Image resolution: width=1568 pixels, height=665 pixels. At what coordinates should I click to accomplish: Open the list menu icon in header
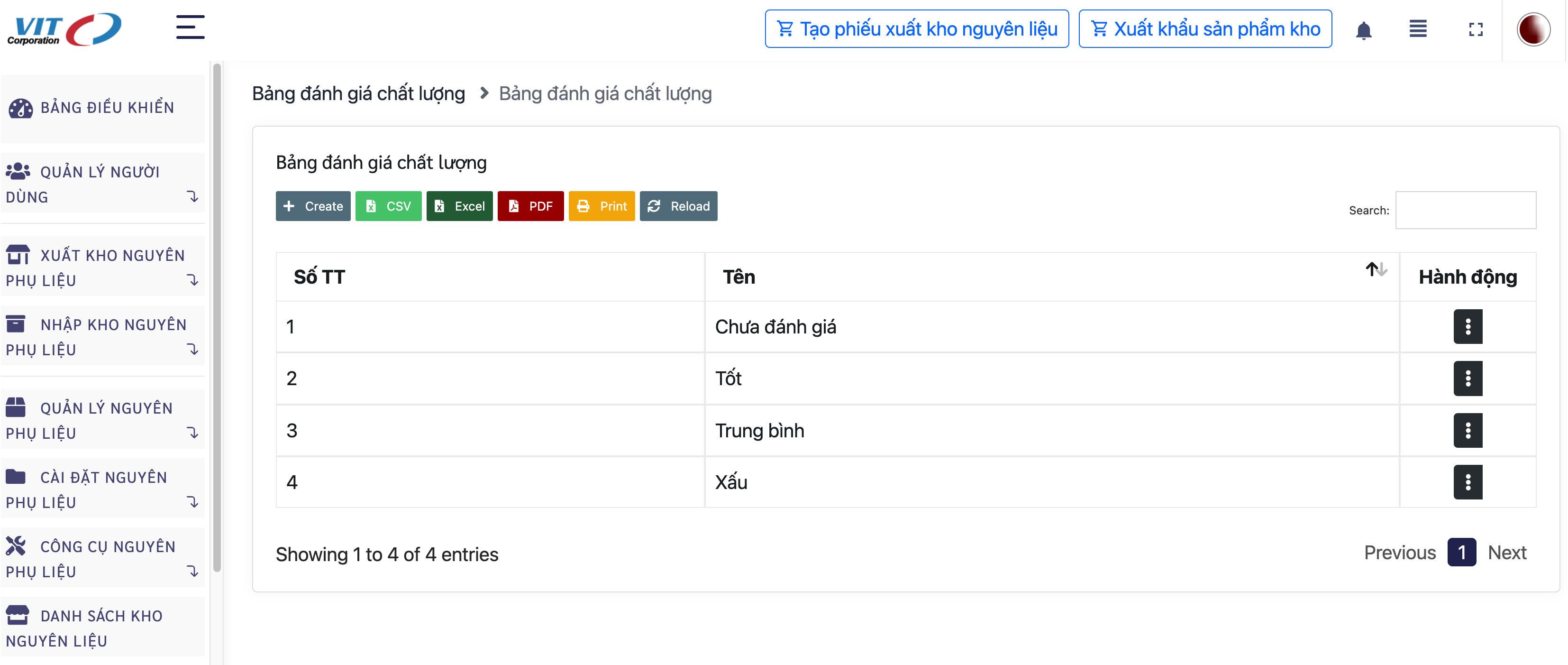1418,29
